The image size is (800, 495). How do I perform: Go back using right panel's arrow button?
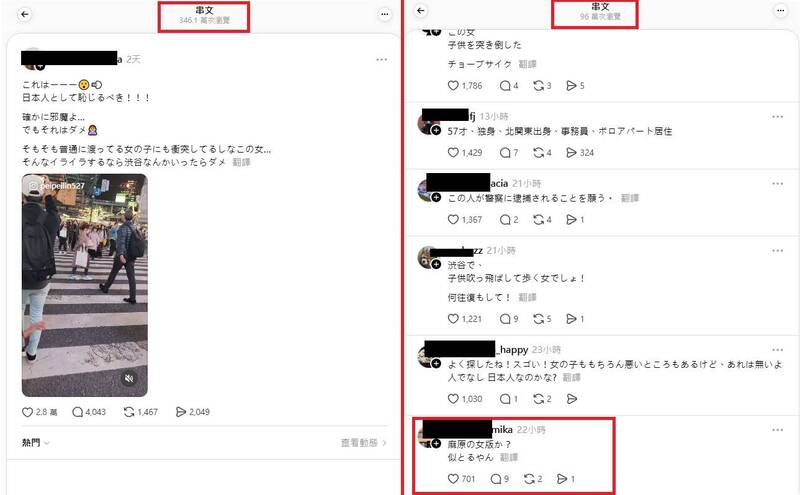click(420, 10)
